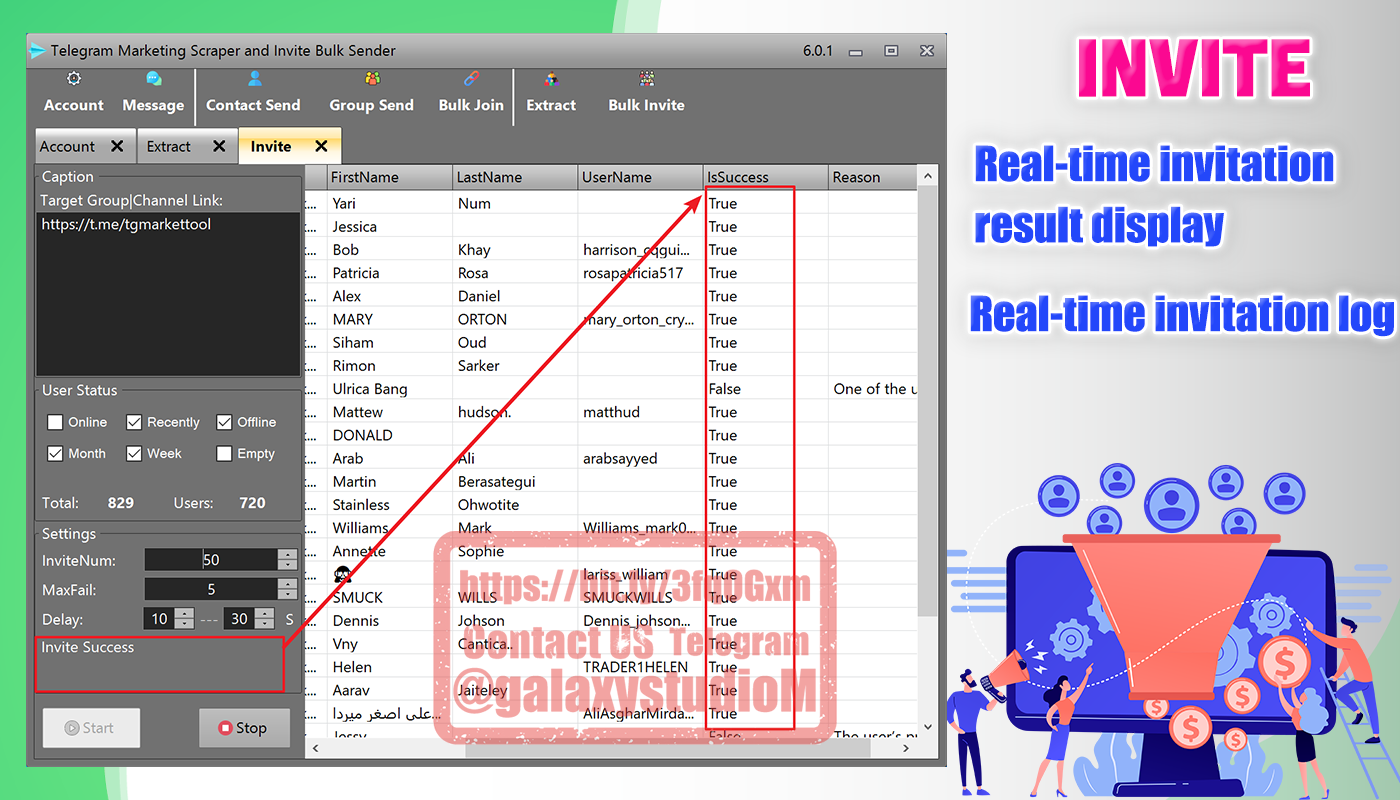The width and height of the screenshot is (1400, 800).
Task: Click the Start button
Action: [91, 728]
